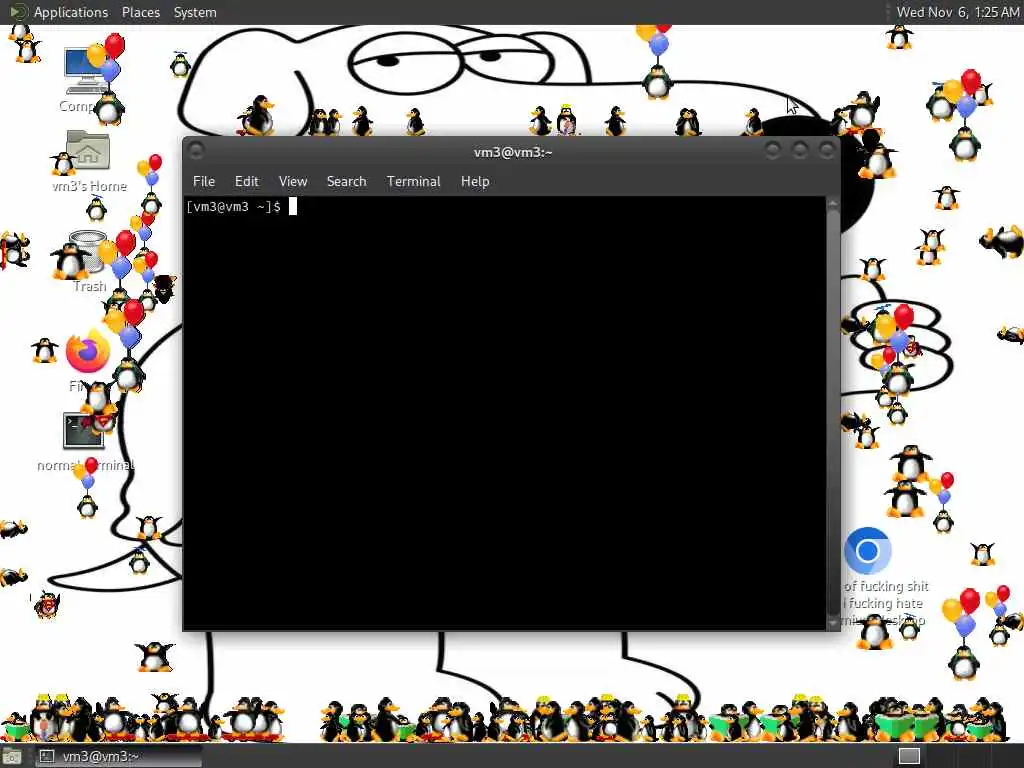Close the terminal window
The image size is (1024, 768).
pos(826,151)
